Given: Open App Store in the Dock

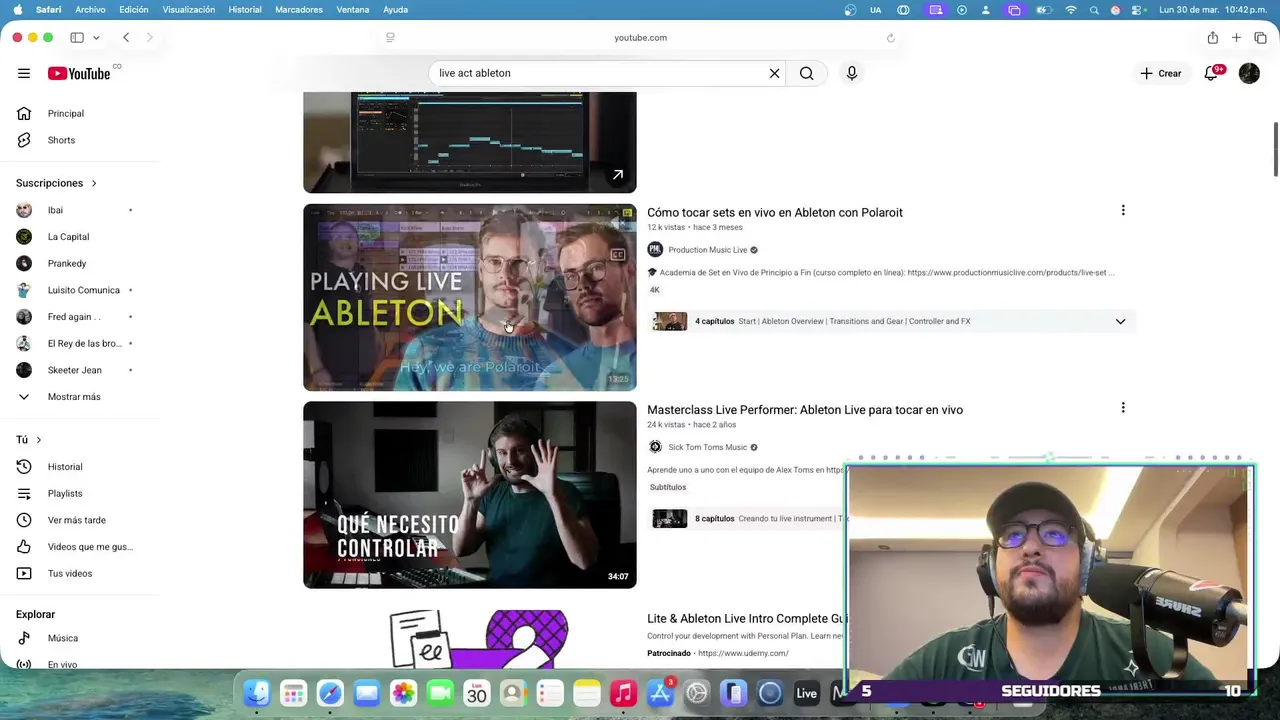Looking at the screenshot, I should coord(660,693).
